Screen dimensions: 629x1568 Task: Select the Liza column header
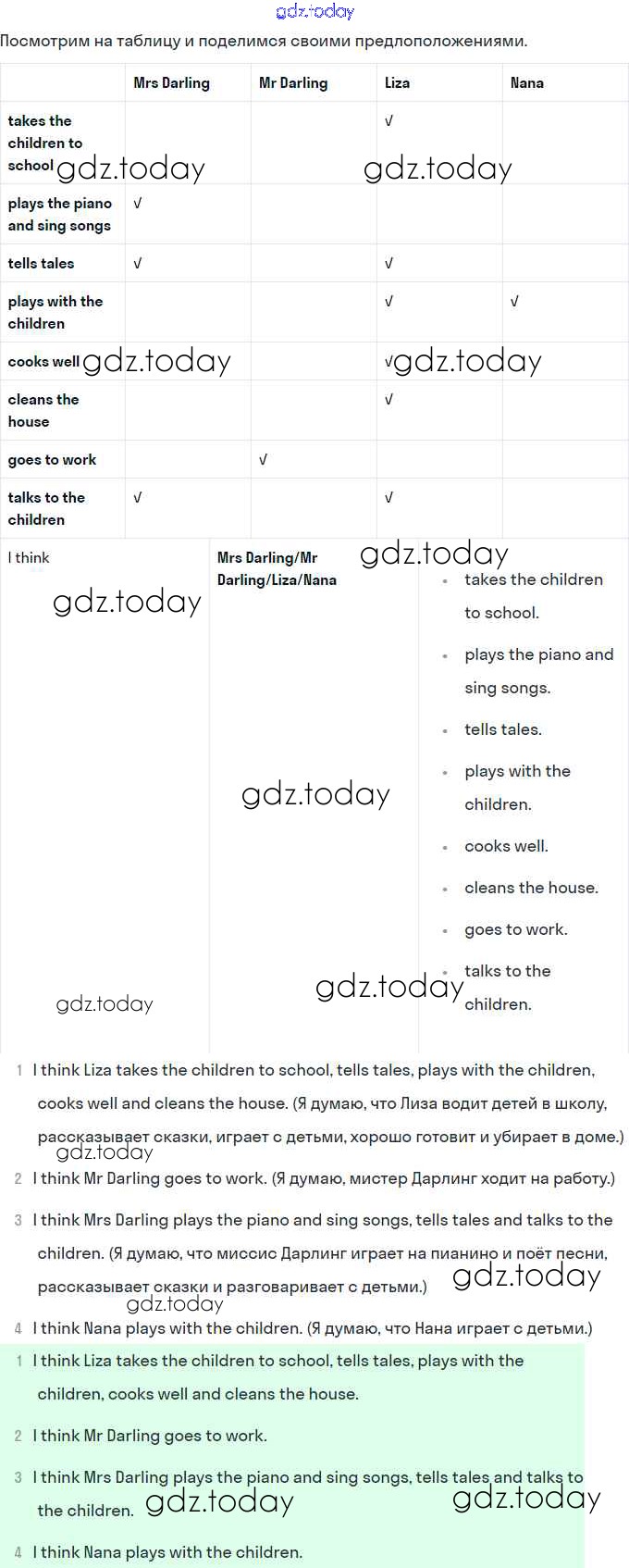coord(397,83)
